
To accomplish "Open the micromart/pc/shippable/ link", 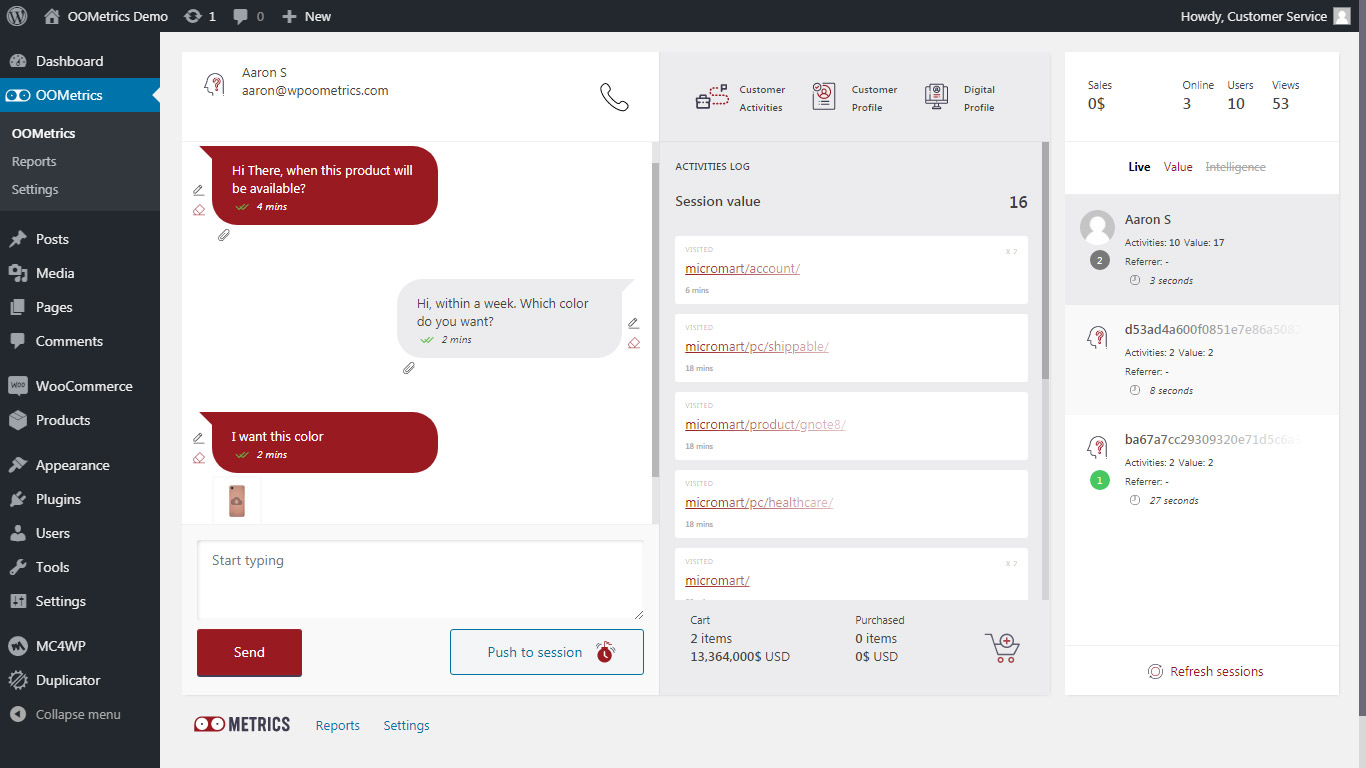I will (x=757, y=347).
